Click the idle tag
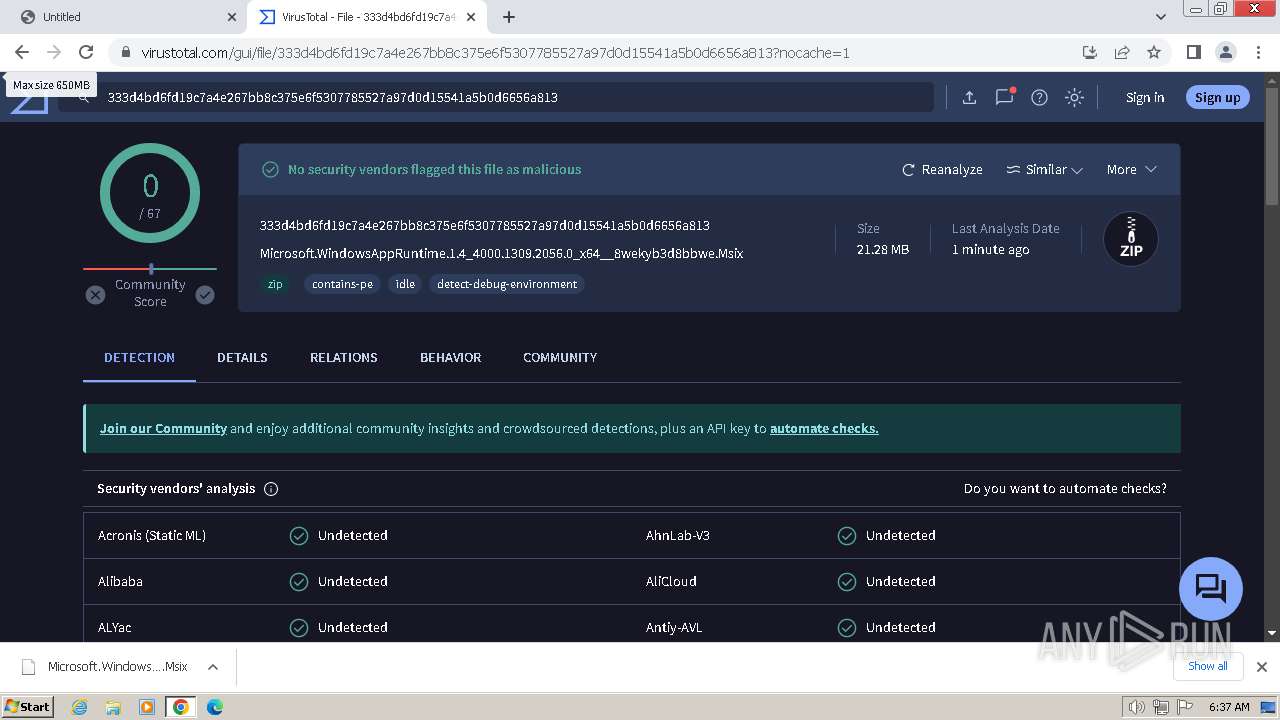Screen dimensions: 1280x720 point(405,284)
